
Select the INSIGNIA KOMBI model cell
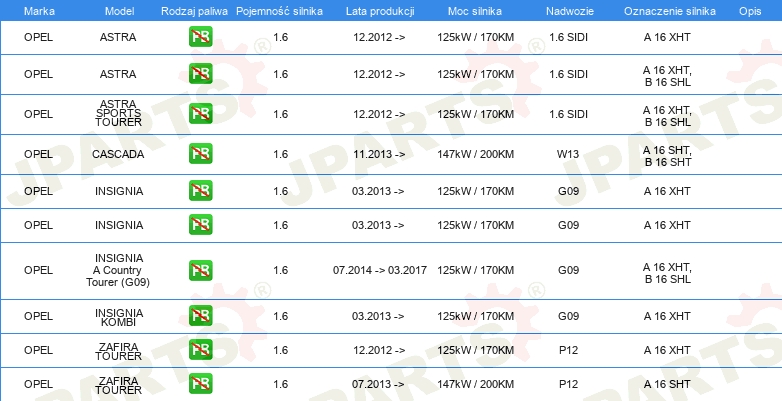(119, 317)
